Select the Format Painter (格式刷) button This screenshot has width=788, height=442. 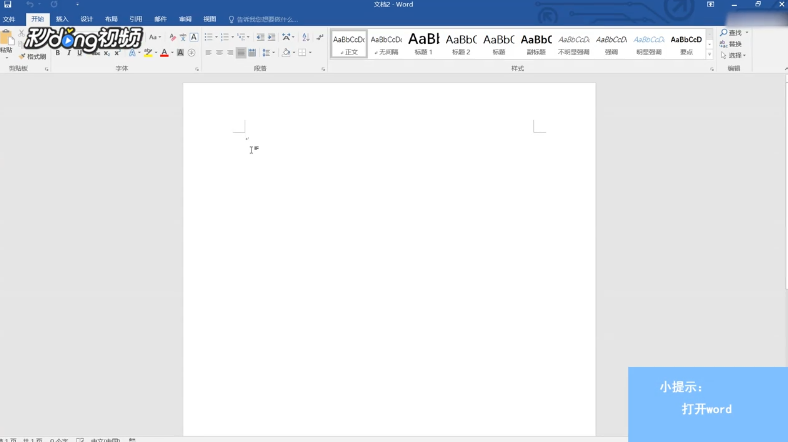[x=33, y=56]
